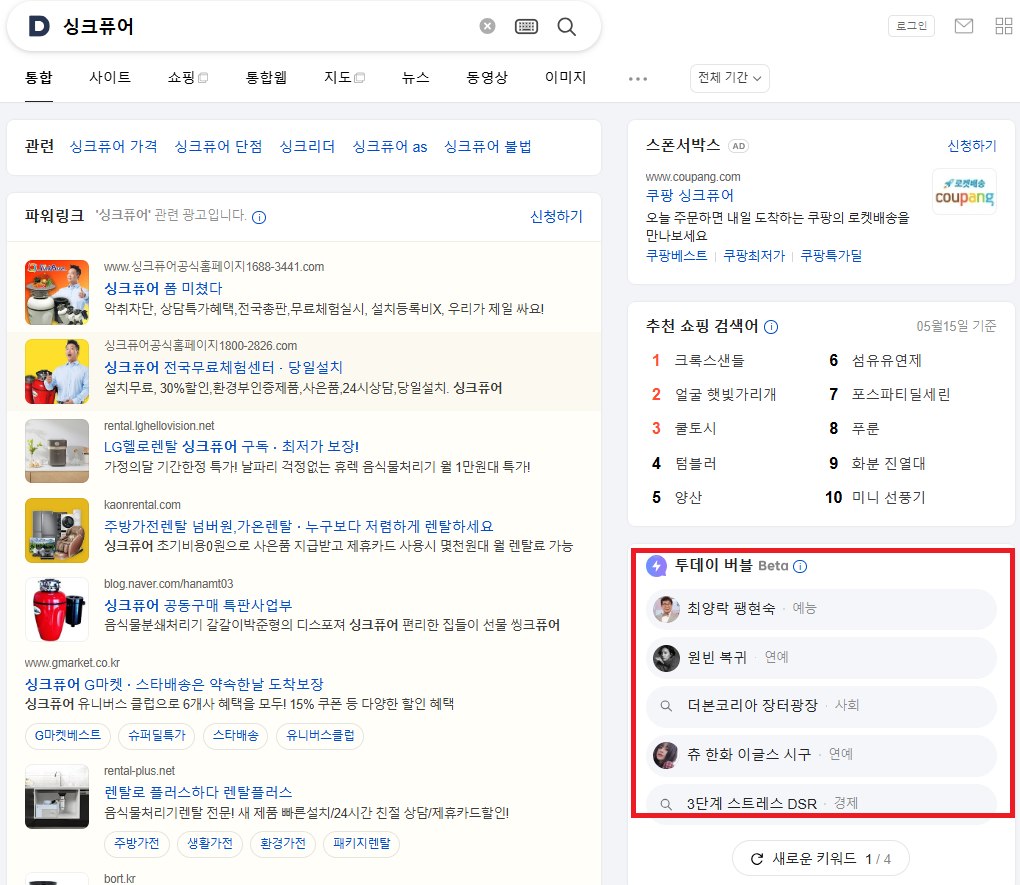Click 신청하기 in the 파워링크 section

coord(556,217)
